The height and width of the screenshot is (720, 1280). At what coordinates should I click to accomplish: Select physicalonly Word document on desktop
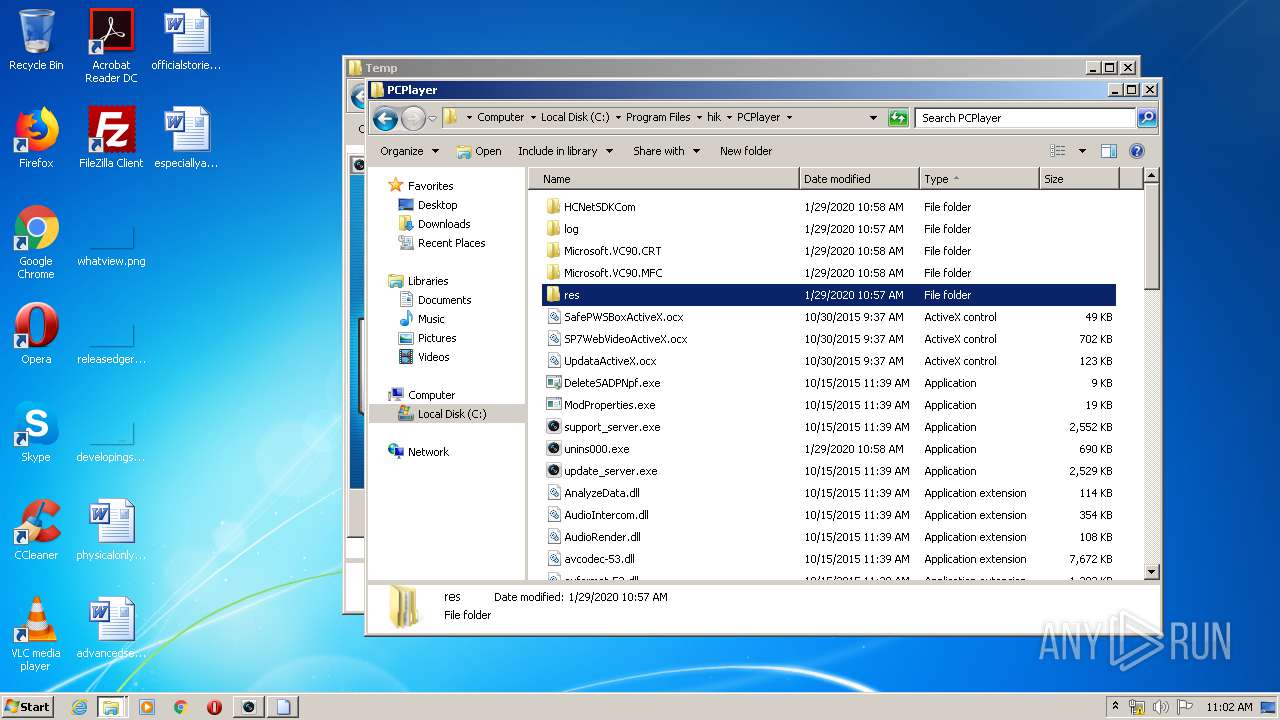coord(111,529)
